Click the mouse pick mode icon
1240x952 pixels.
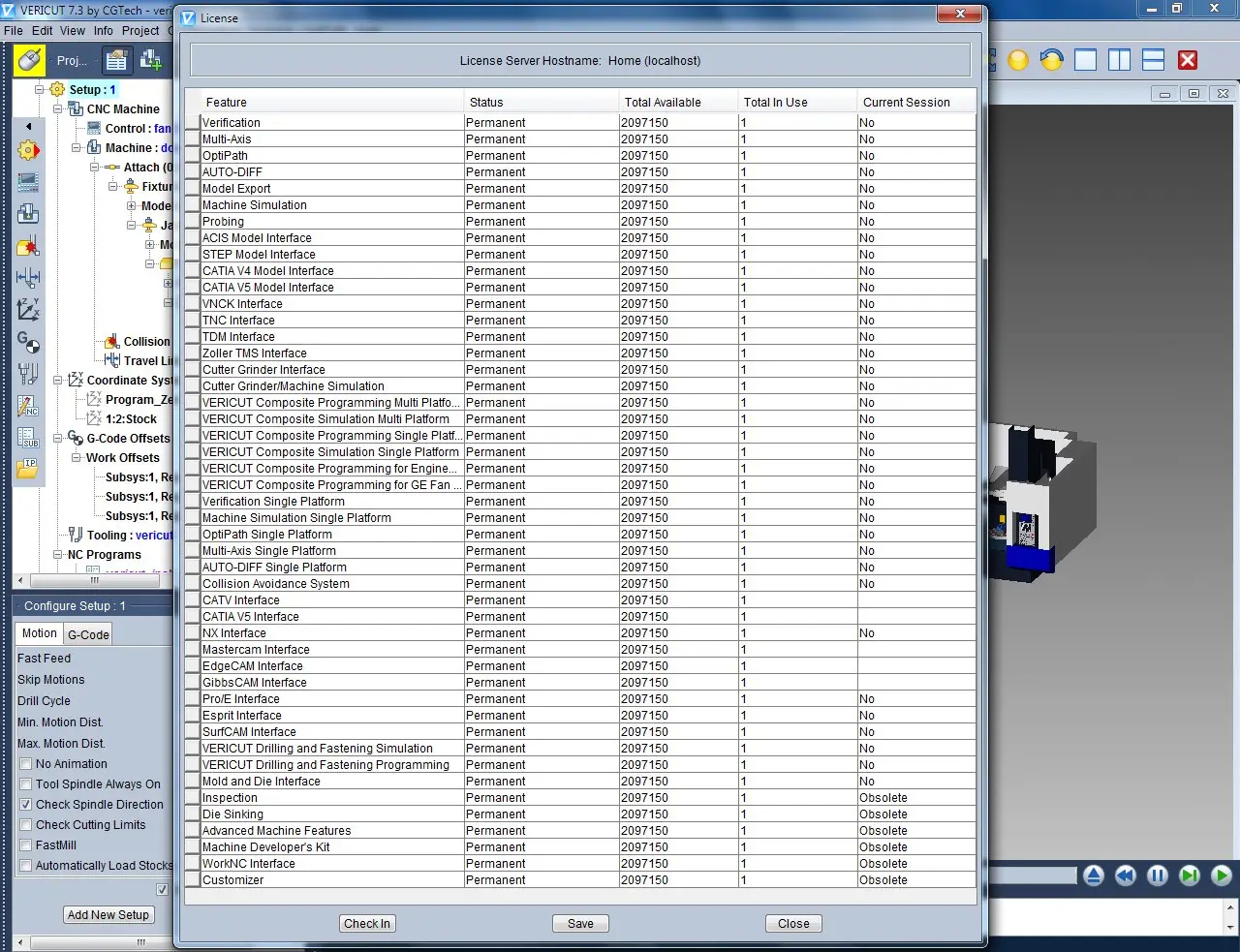click(29, 61)
